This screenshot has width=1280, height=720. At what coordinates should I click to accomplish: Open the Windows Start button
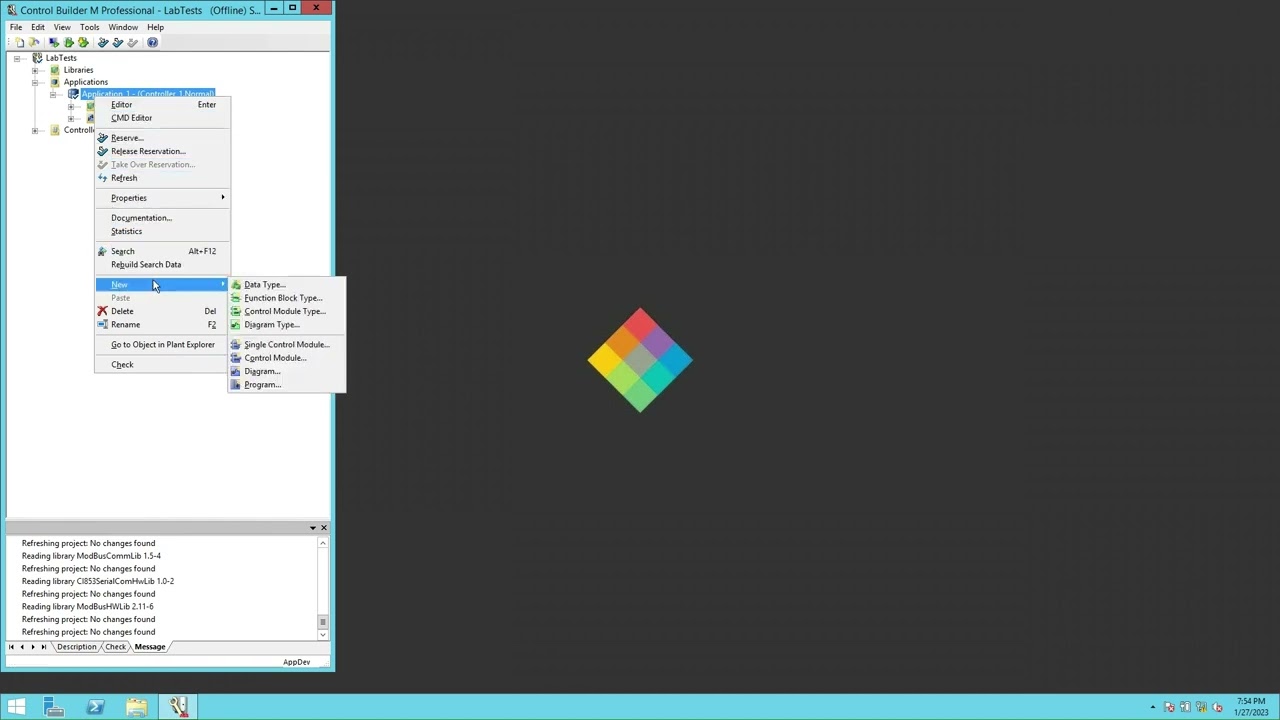click(x=16, y=707)
